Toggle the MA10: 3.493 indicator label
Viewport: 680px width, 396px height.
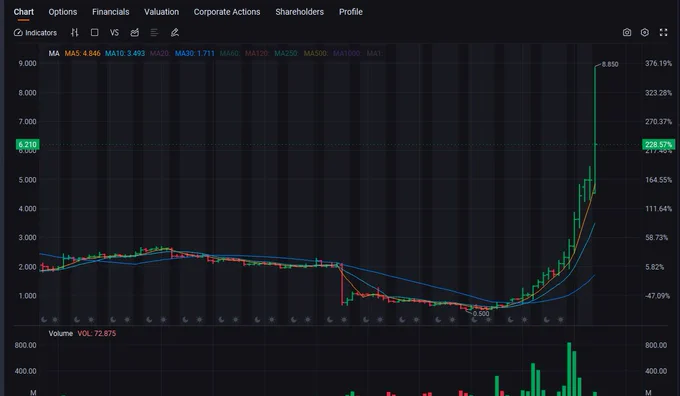click(125, 53)
